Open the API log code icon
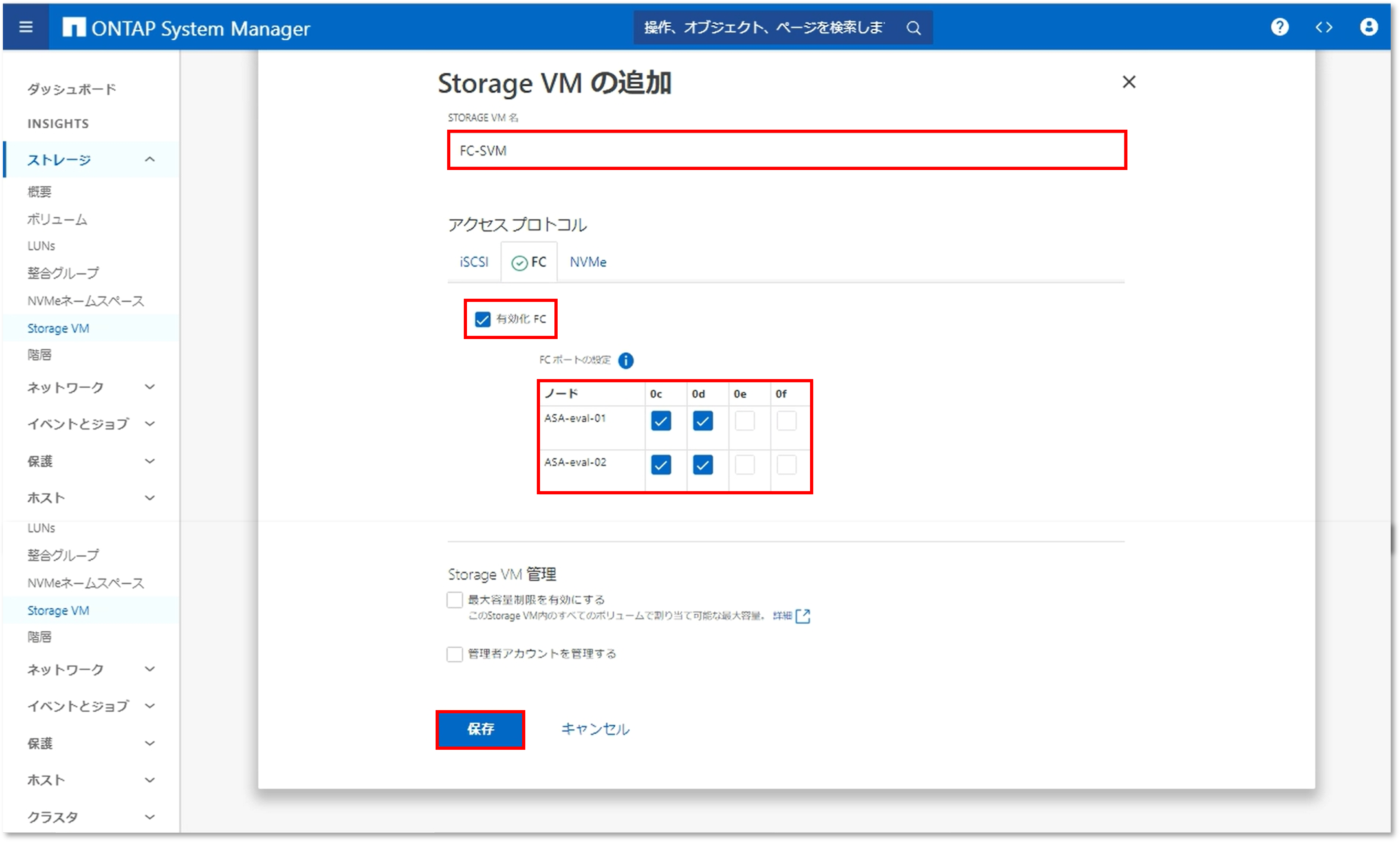This screenshot has height=842, width=1400. click(1323, 27)
